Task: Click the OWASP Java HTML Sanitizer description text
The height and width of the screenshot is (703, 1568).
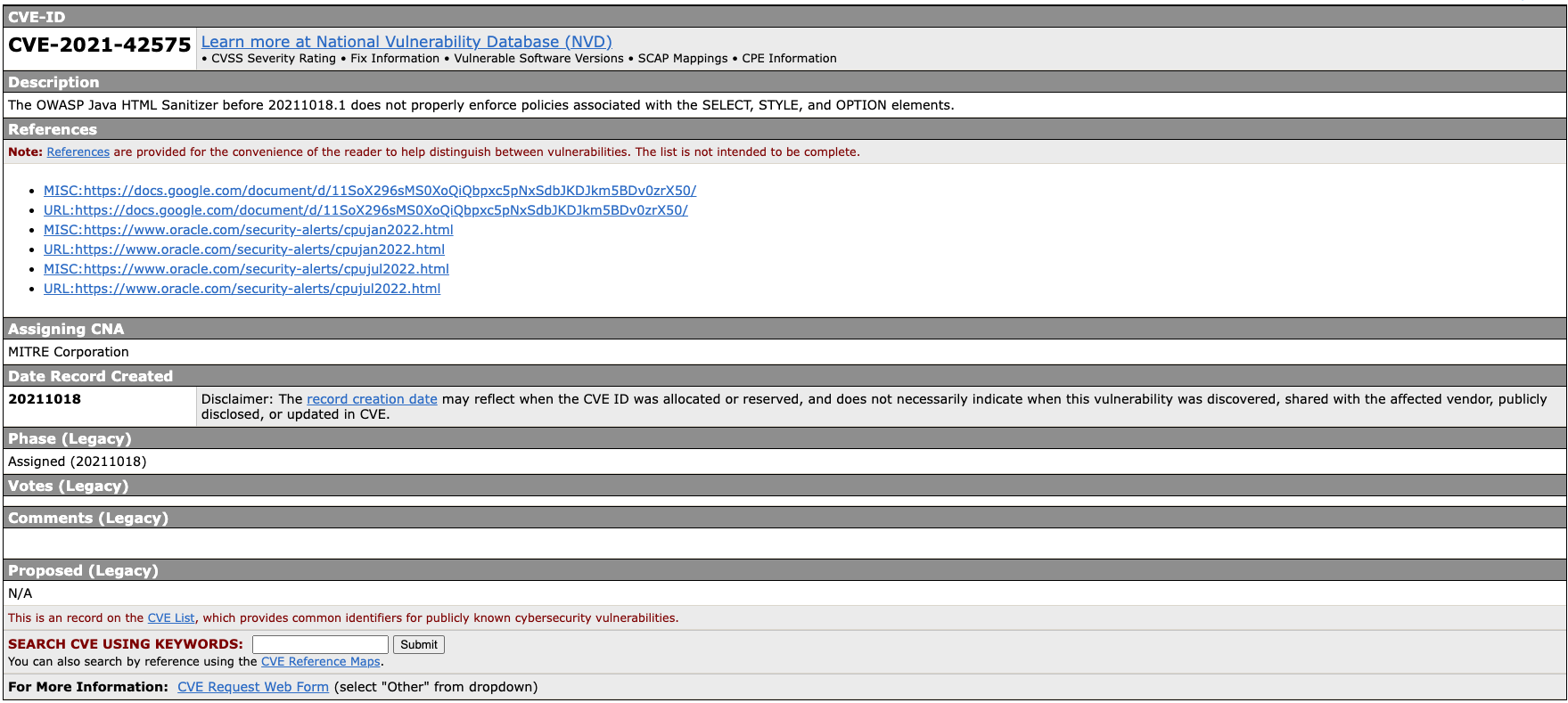Action: pyautogui.click(x=480, y=105)
